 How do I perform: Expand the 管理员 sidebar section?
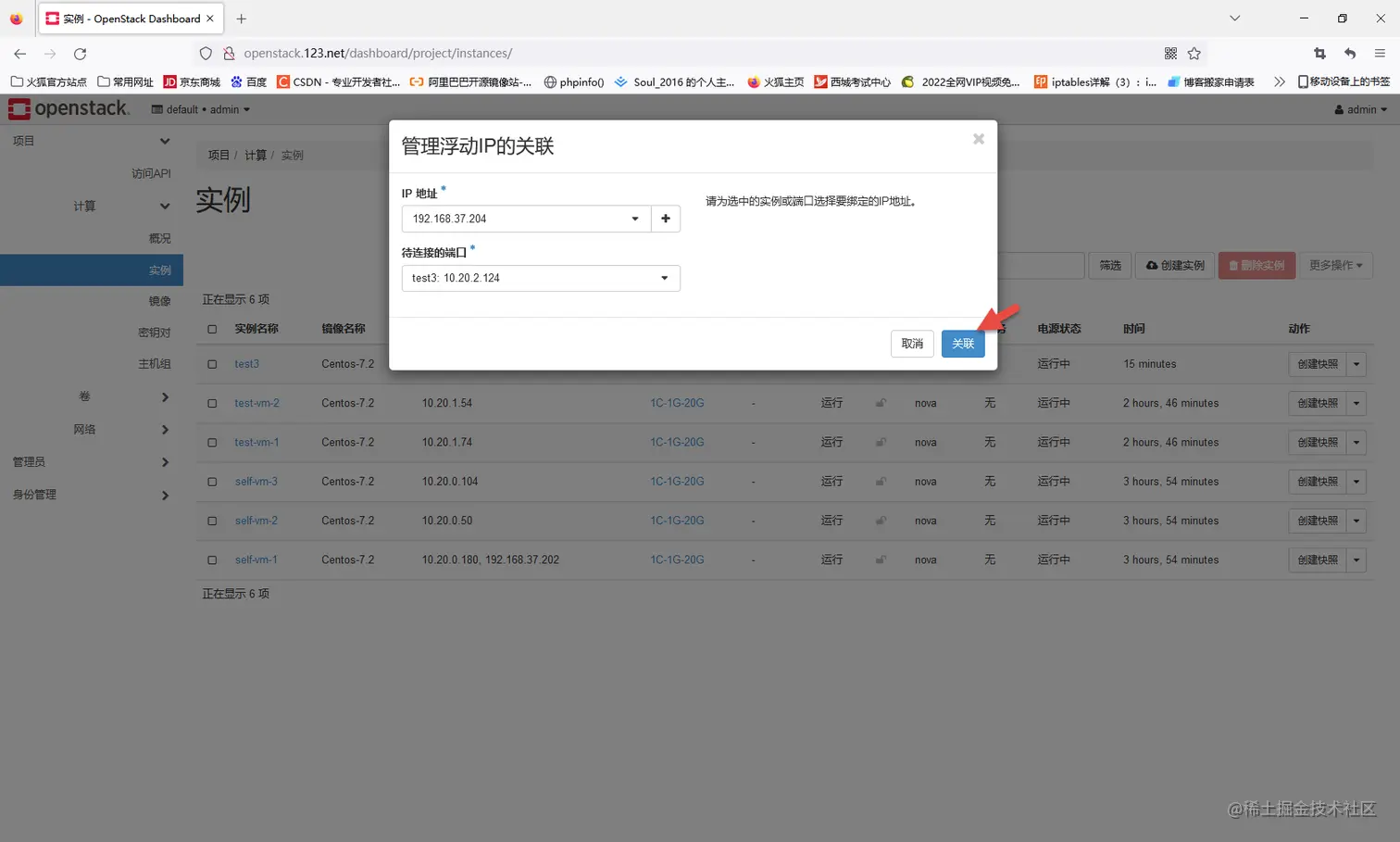tap(92, 461)
